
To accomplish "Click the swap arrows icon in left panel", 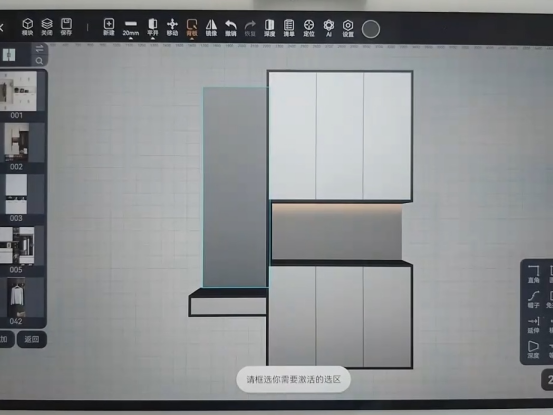I will [39, 48].
